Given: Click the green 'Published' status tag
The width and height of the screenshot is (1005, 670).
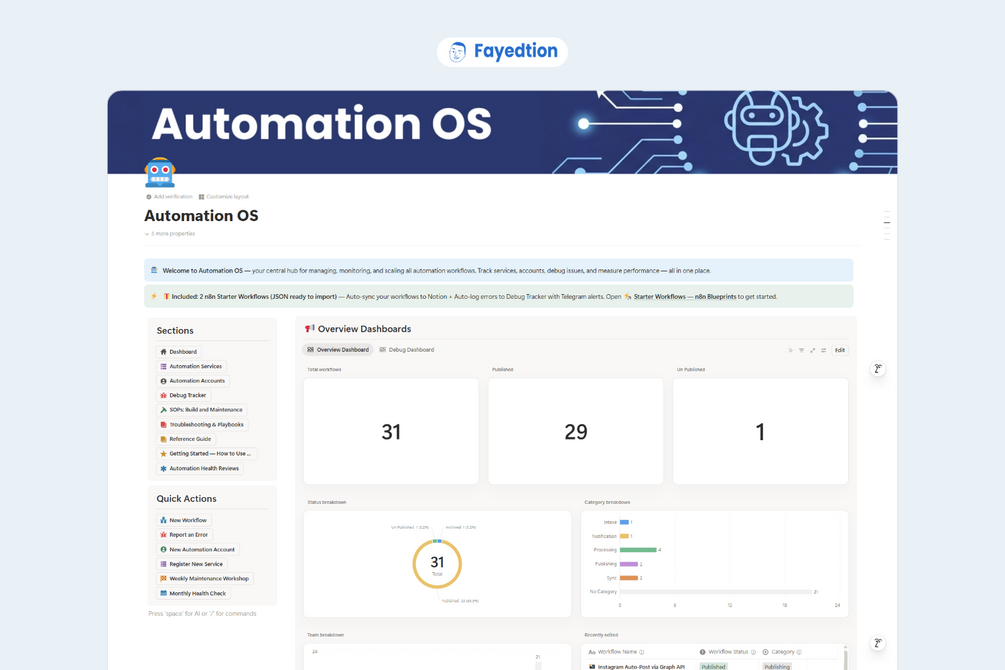Looking at the screenshot, I should point(713,667).
